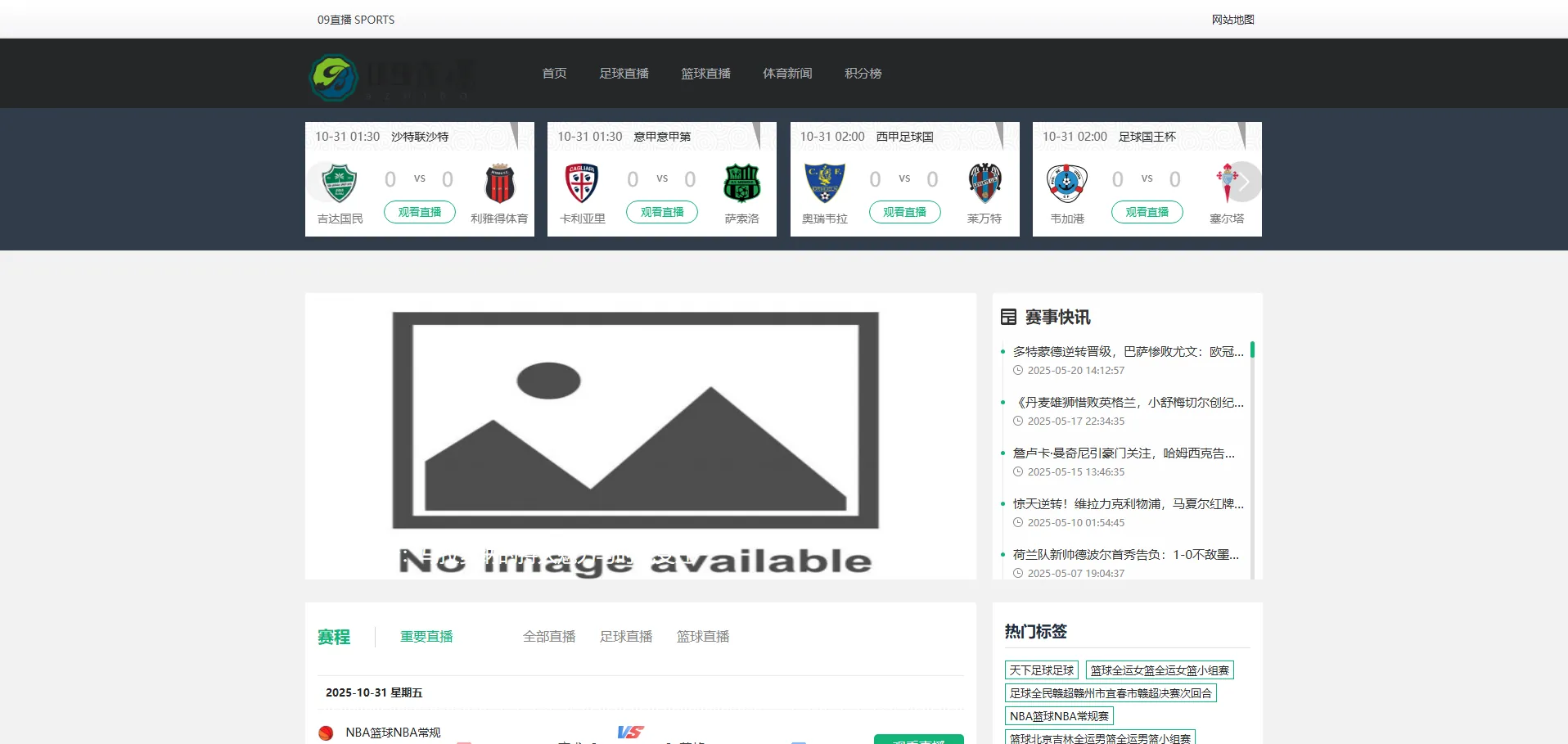Click the 利雅得体育 team crest
The width and height of the screenshot is (1568, 744).
(499, 183)
